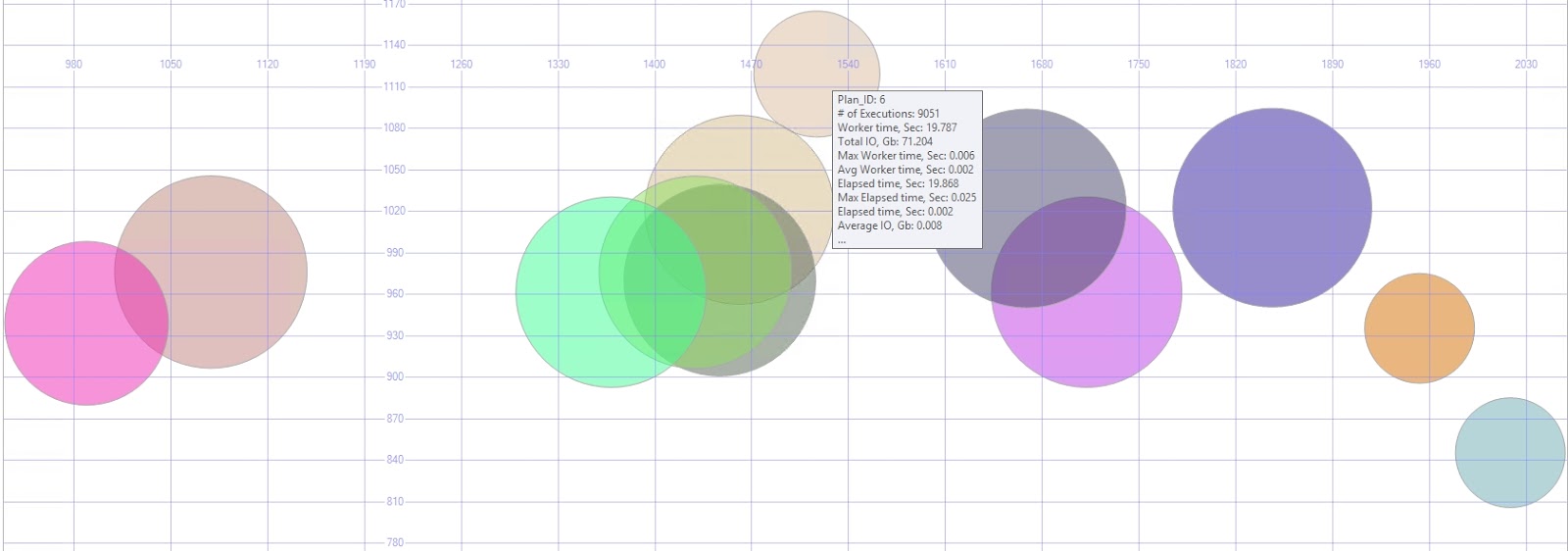The width and height of the screenshot is (1568, 551).
Task: Click tooltip line 'Plan_ID: 6'
Action: click(x=861, y=100)
